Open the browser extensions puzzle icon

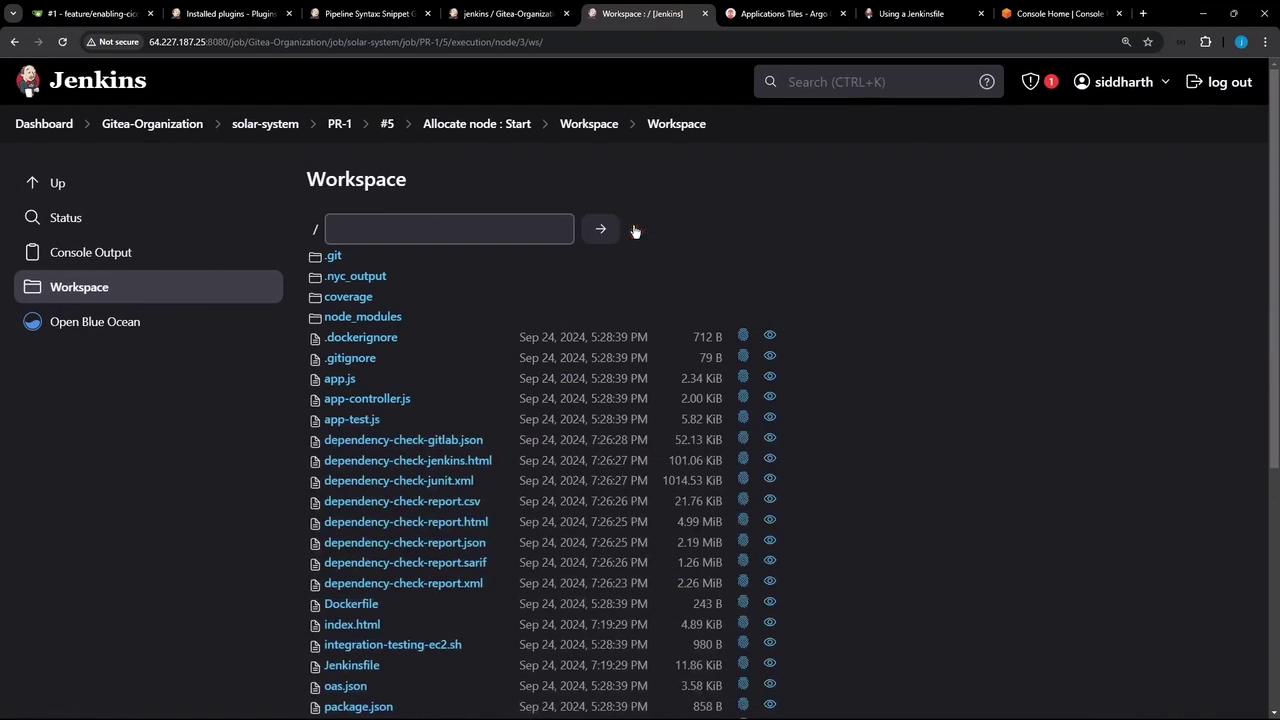pos(1205,42)
